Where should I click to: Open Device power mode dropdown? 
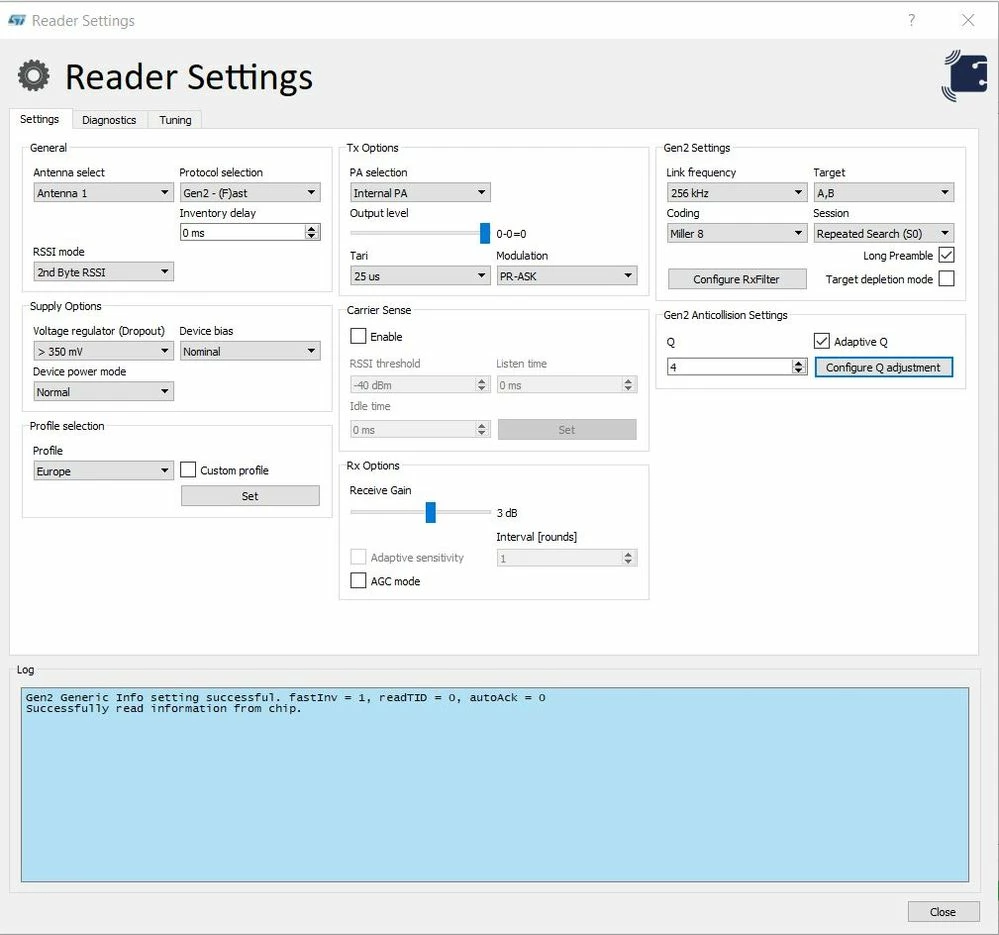pos(103,392)
